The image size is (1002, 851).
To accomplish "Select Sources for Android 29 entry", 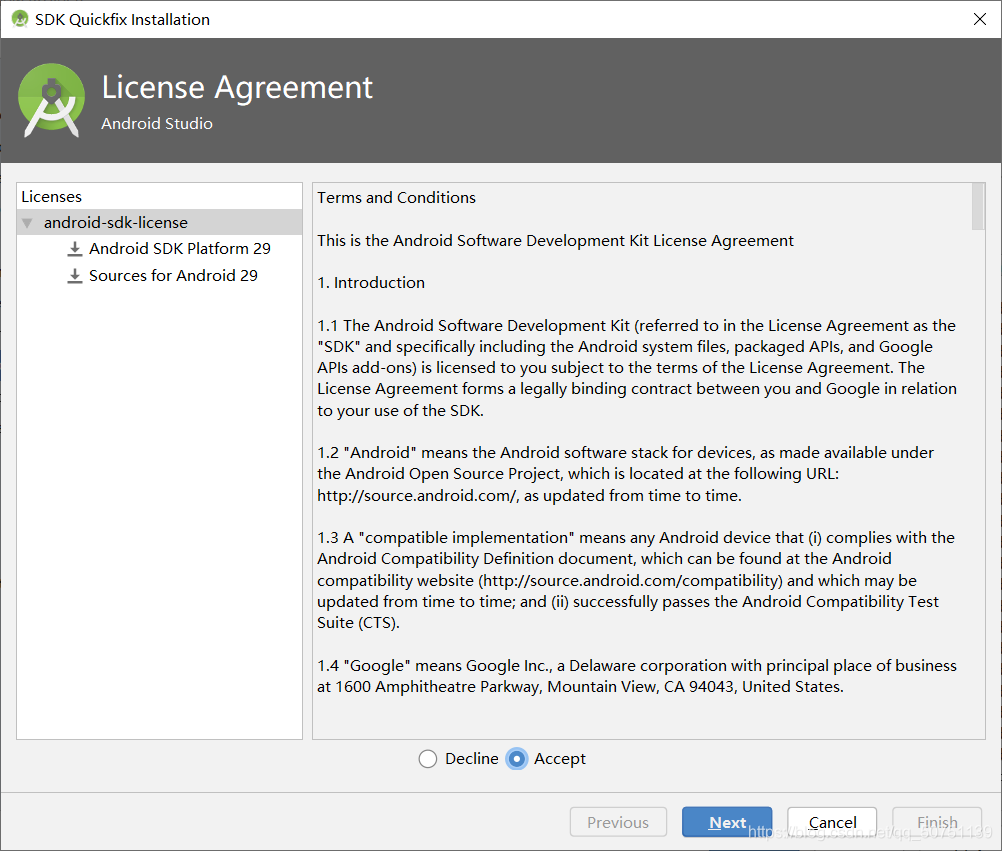I will (173, 276).
